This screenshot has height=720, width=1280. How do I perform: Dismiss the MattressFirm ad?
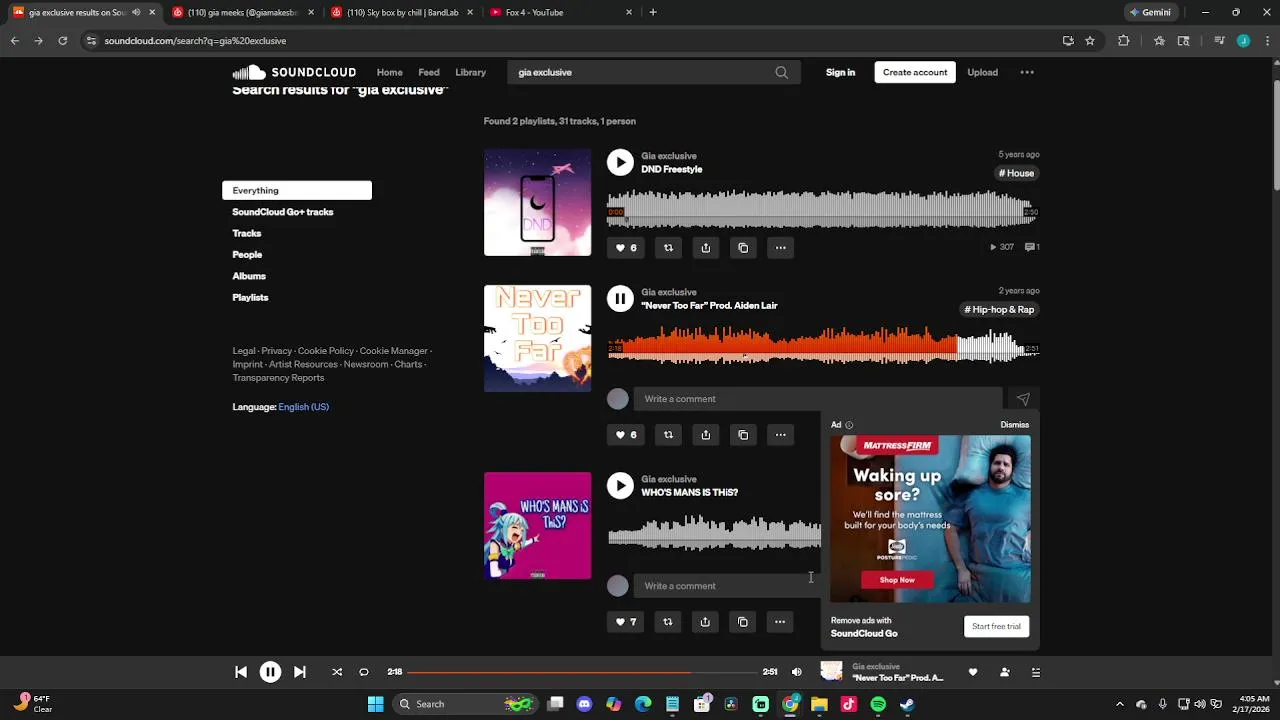coord(1014,425)
